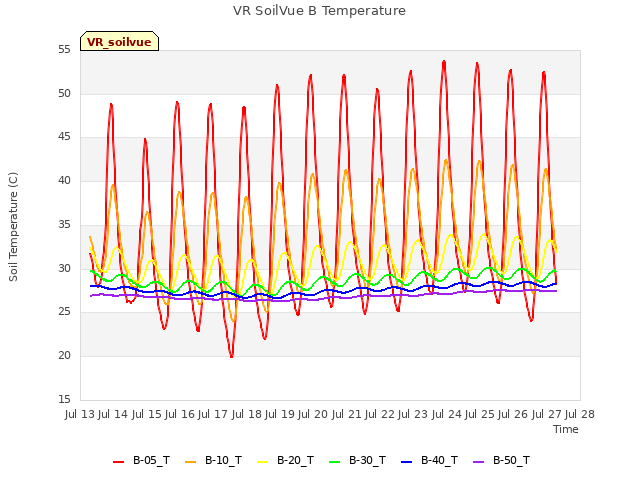Click the B-50_T purple legend swatch
The image size is (640, 480).
point(479,462)
